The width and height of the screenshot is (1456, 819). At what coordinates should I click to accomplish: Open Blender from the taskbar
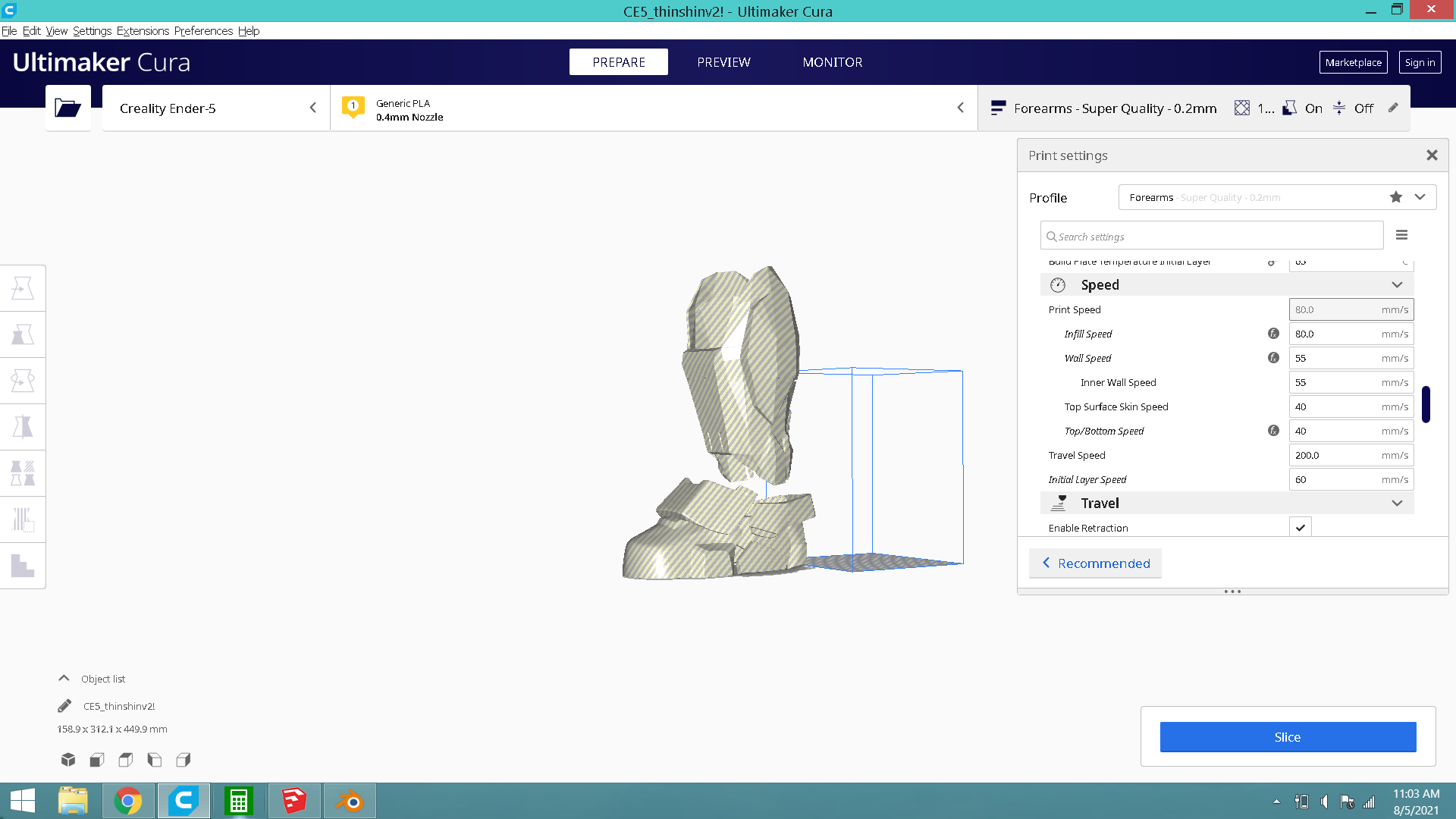point(350,801)
